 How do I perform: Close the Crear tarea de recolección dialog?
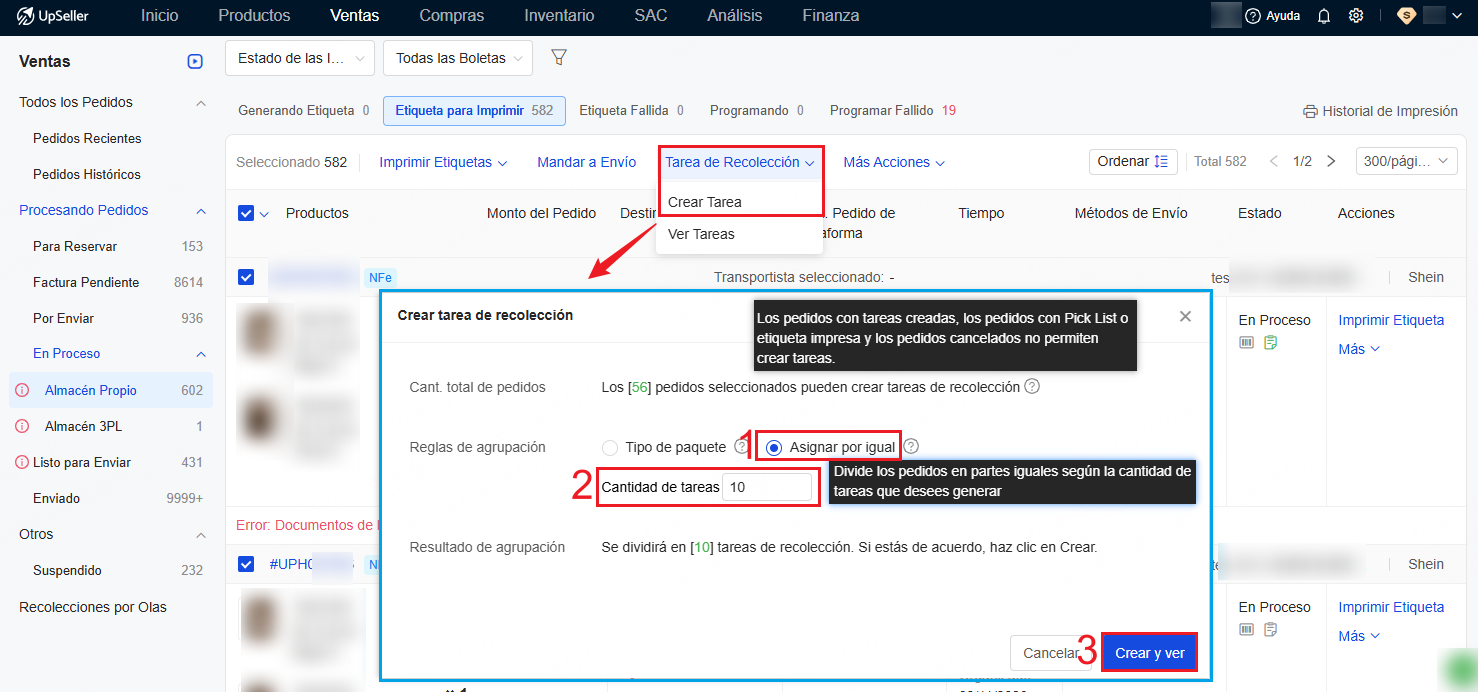click(x=1185, y=316)
